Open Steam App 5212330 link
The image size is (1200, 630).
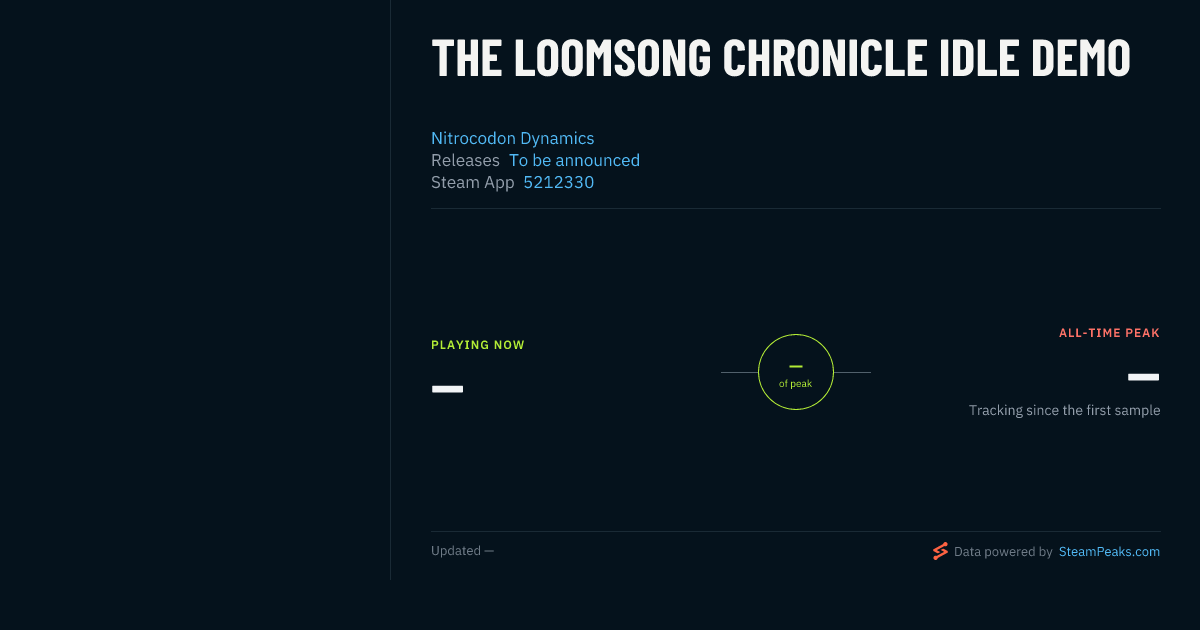pyautogui.click(x=558, y=182)
